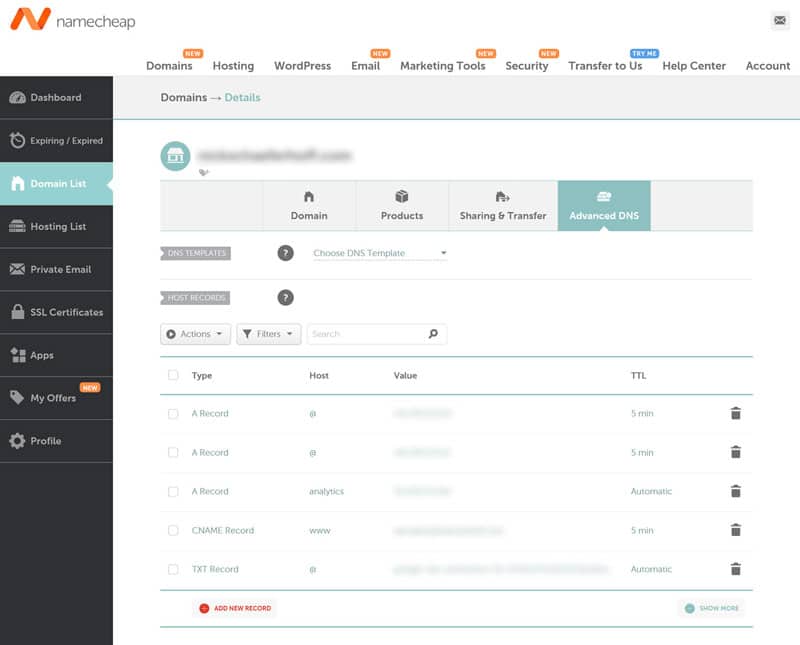The height and width of the screenshot is (645, 800).
Task: Click the help icon next to Host Records
Action: pos(286,297)
